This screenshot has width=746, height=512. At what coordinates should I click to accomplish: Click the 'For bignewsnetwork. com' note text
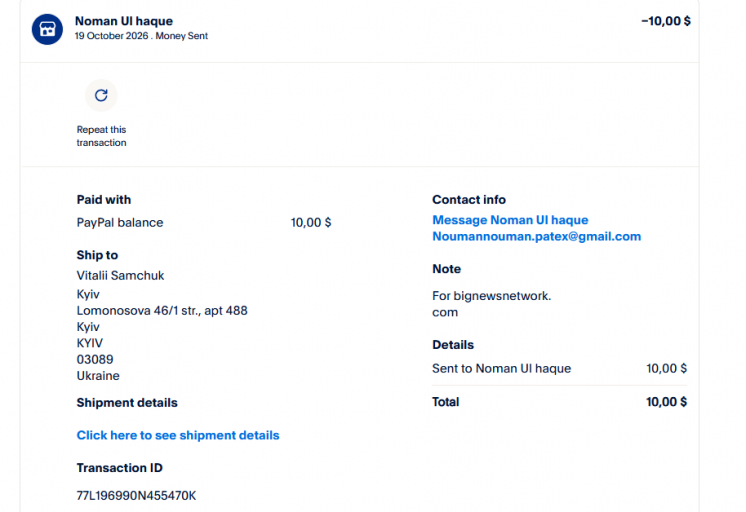tap(491, 304)
